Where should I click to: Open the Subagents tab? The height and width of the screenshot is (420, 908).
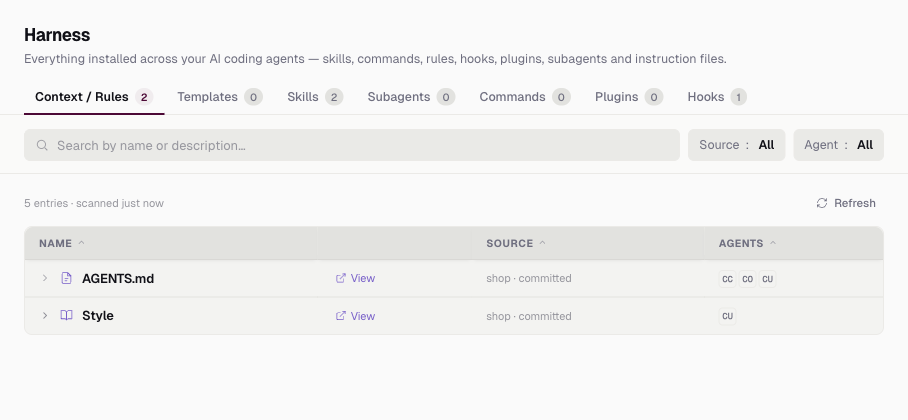411,97
